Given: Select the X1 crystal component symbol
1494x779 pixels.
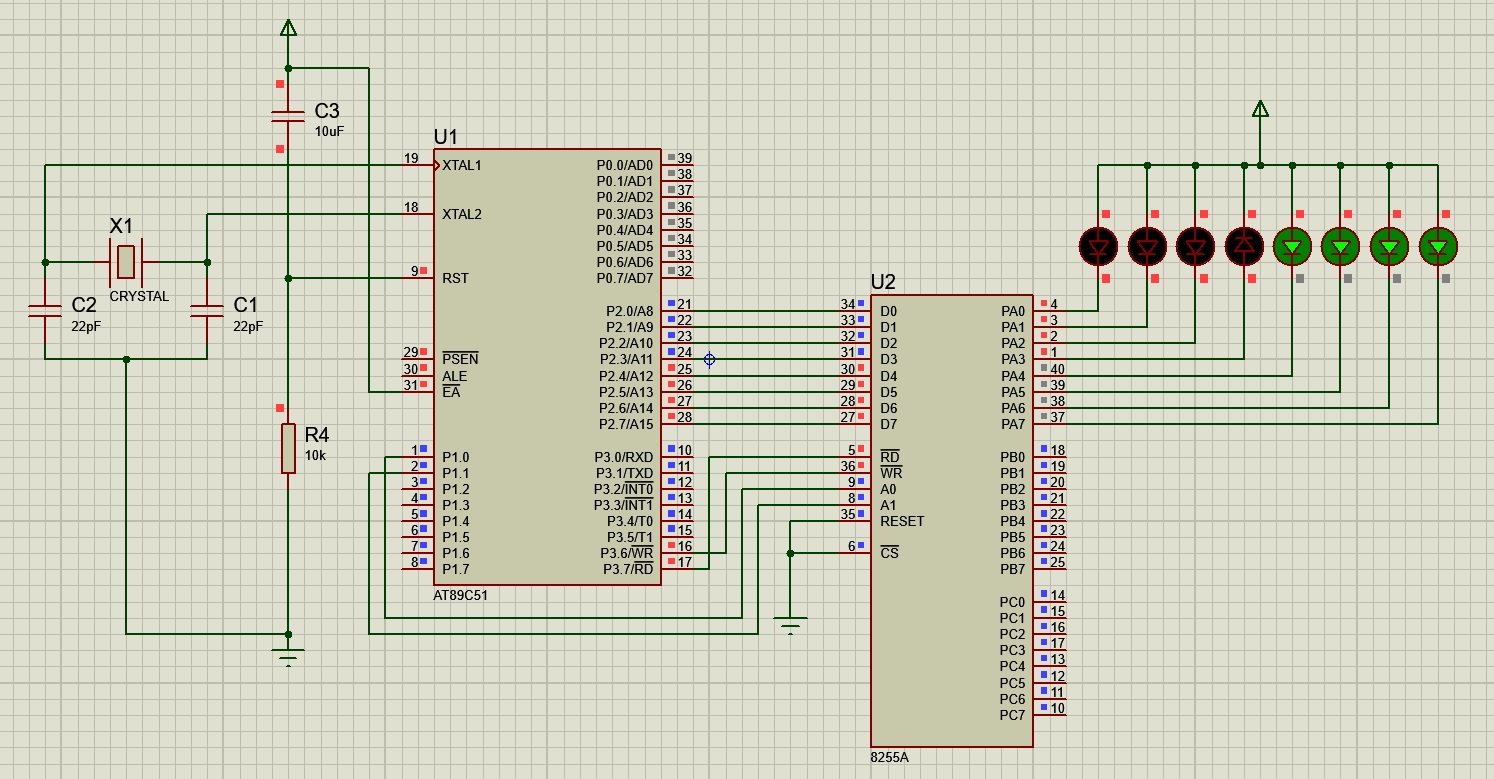Looking at the screenshot, I should coord(125,261).
